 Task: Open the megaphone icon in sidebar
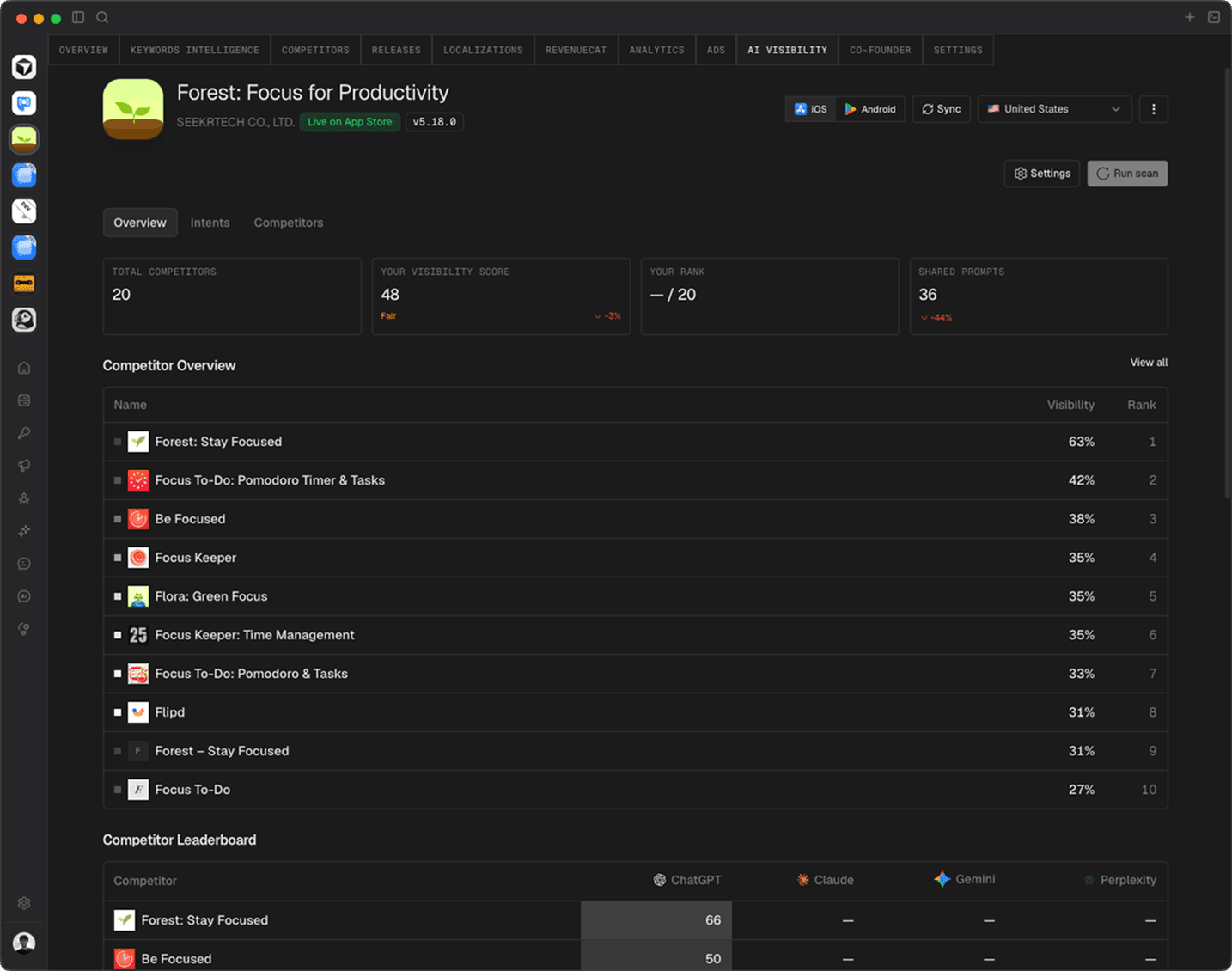point(24,466)
